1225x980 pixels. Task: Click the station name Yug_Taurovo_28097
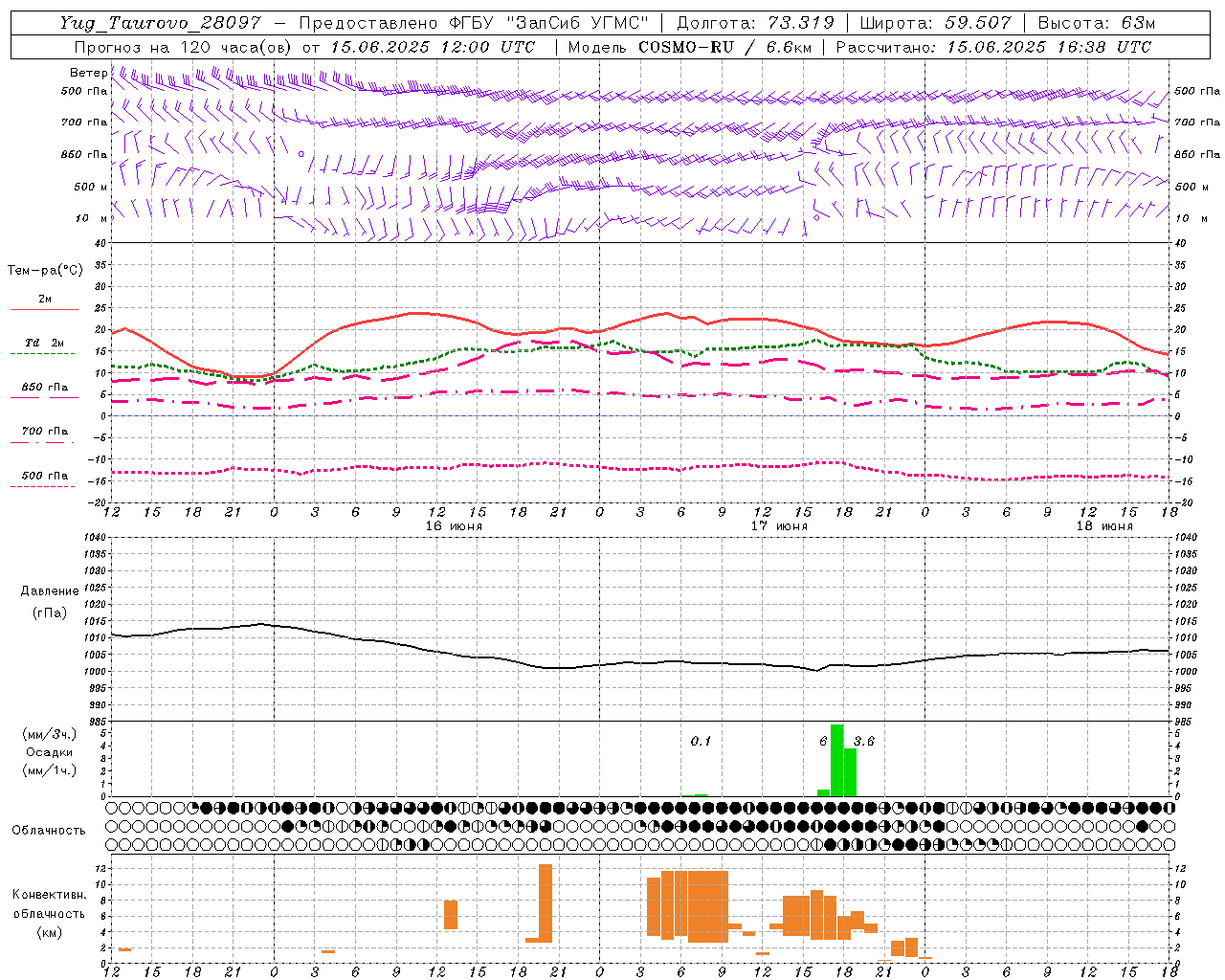click(160, 23)
